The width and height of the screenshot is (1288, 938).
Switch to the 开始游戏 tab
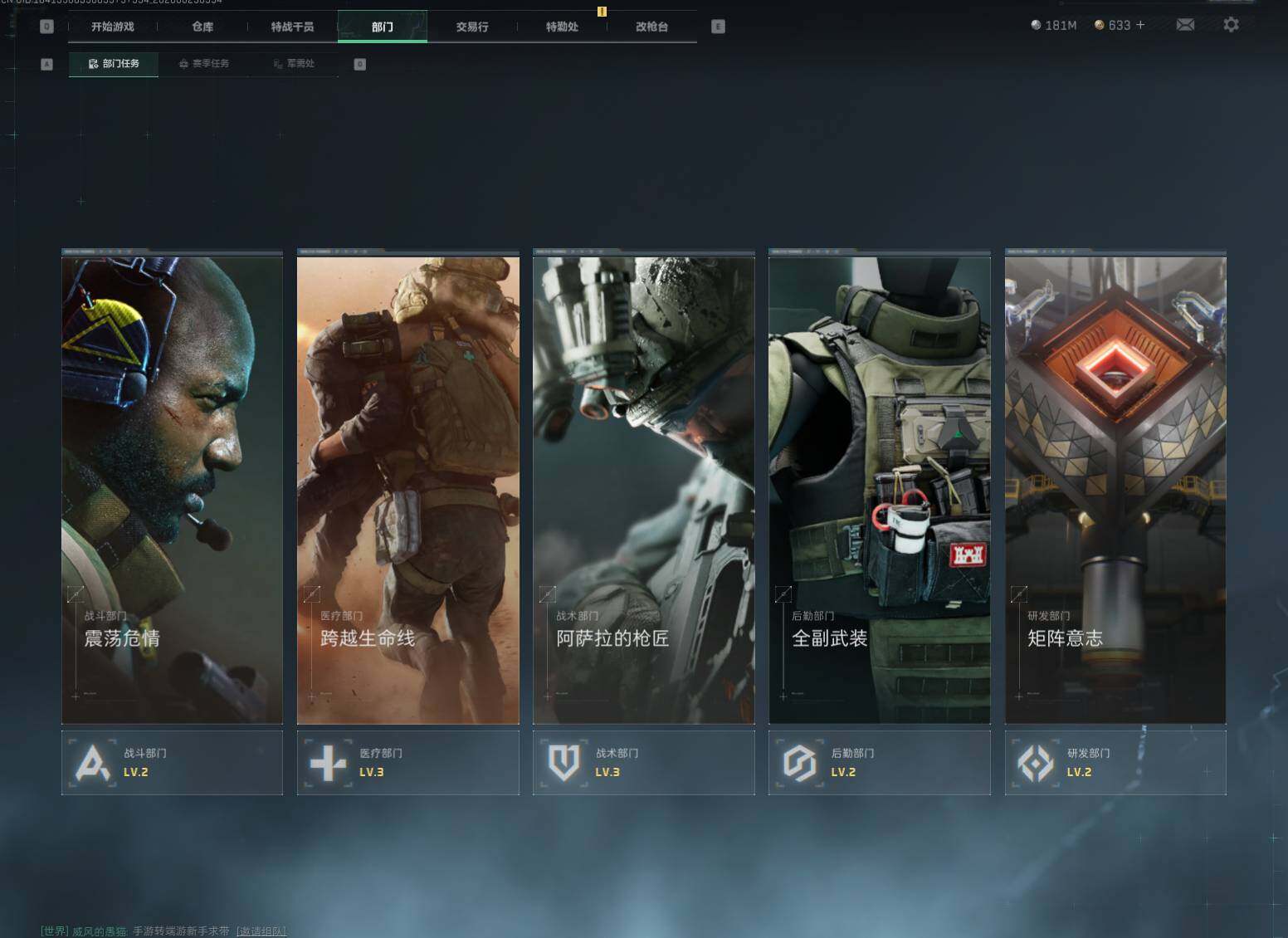pos(113,27)
